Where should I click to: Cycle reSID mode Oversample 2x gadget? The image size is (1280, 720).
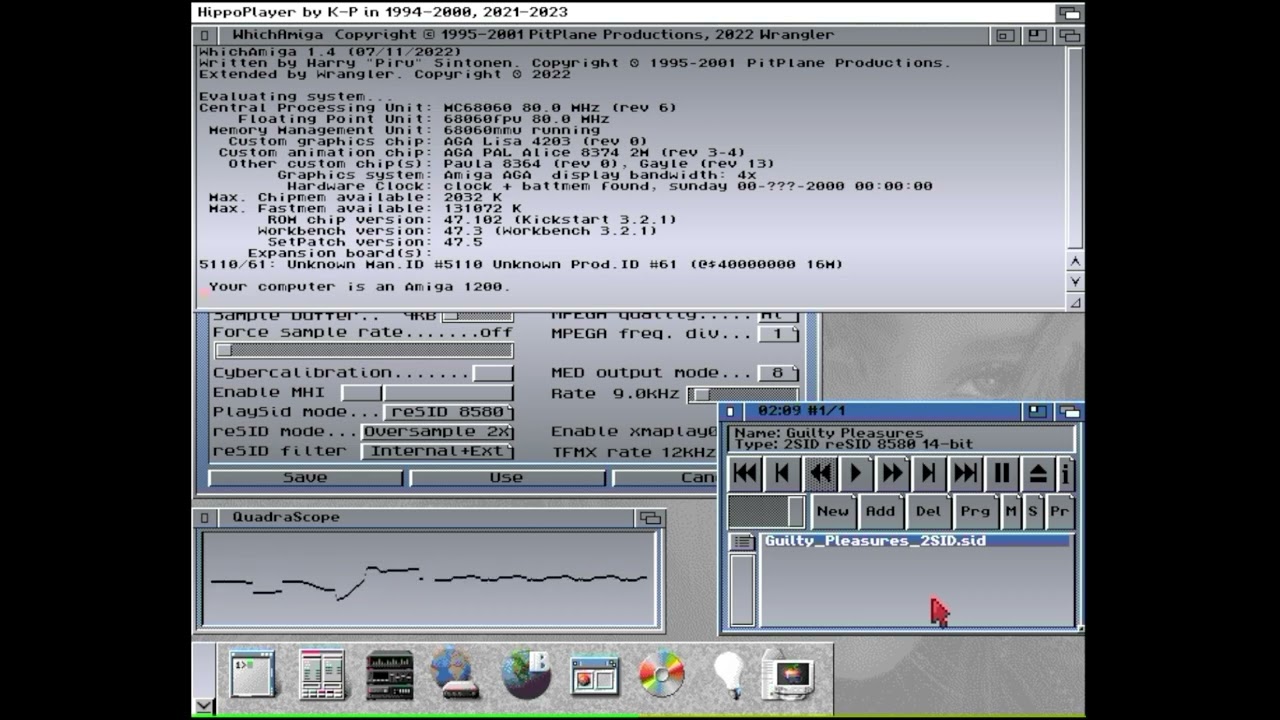point(437,432)
